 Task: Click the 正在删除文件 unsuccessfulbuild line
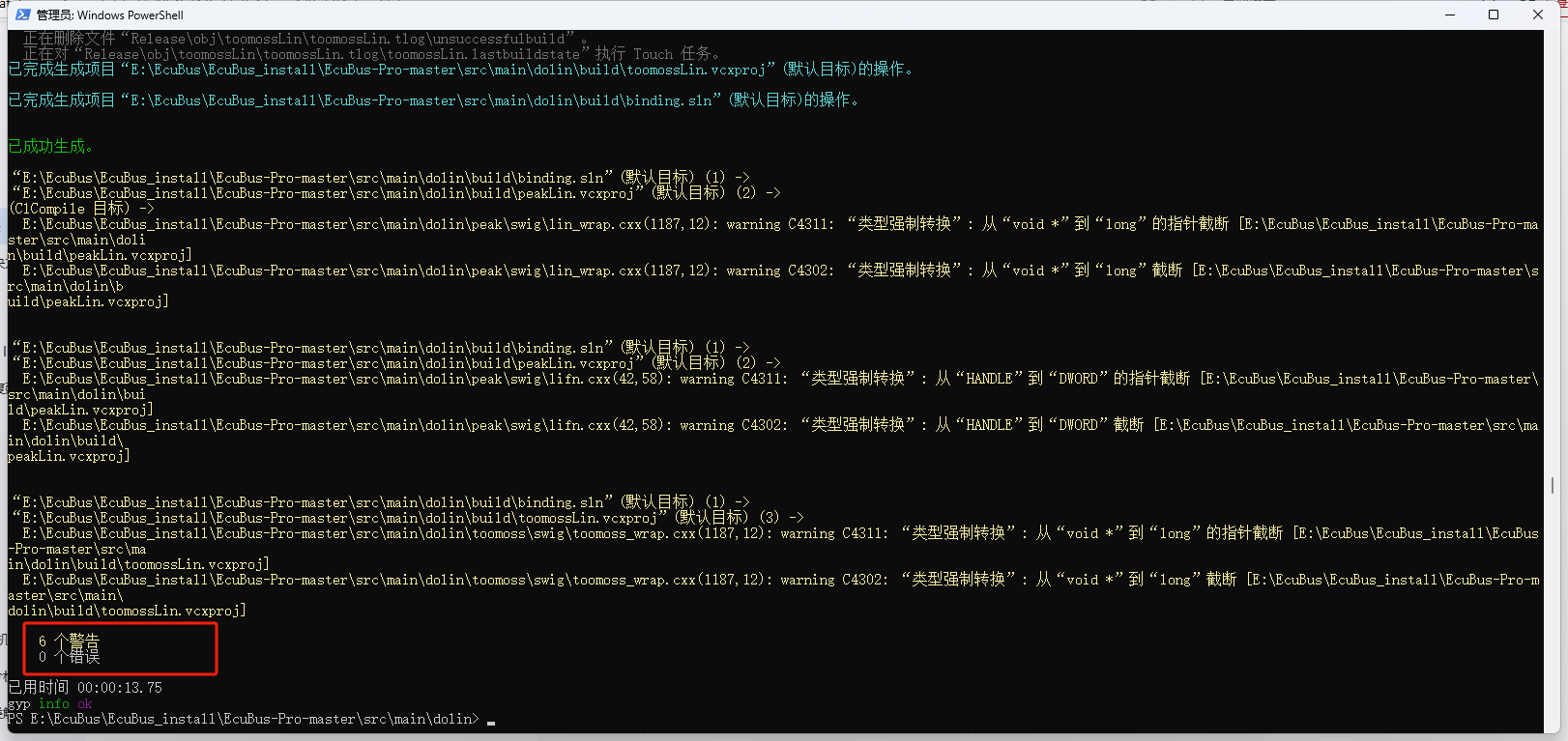click(x=305, y=39)
